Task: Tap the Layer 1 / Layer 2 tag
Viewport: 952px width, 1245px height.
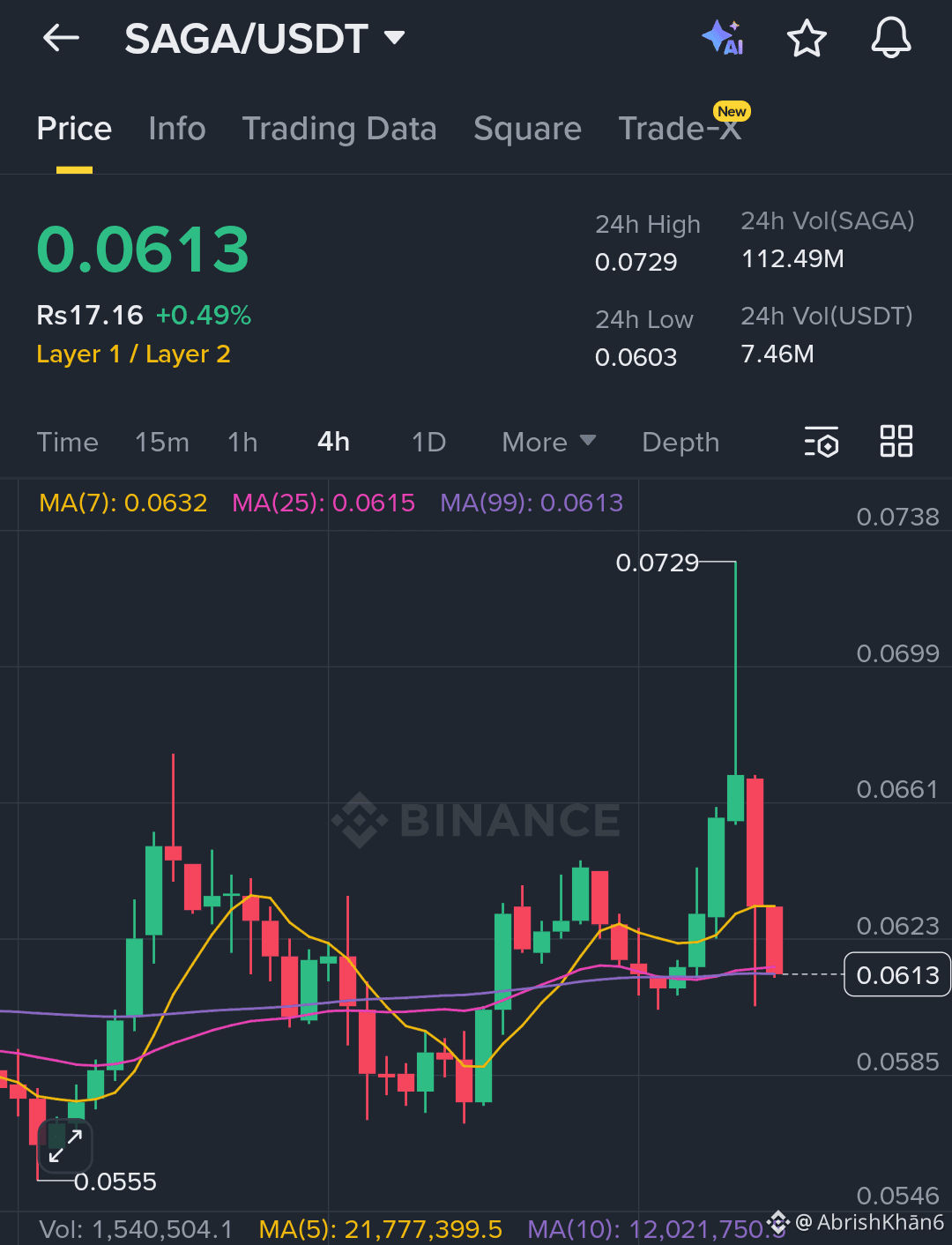Action: (x=133, y=354)
